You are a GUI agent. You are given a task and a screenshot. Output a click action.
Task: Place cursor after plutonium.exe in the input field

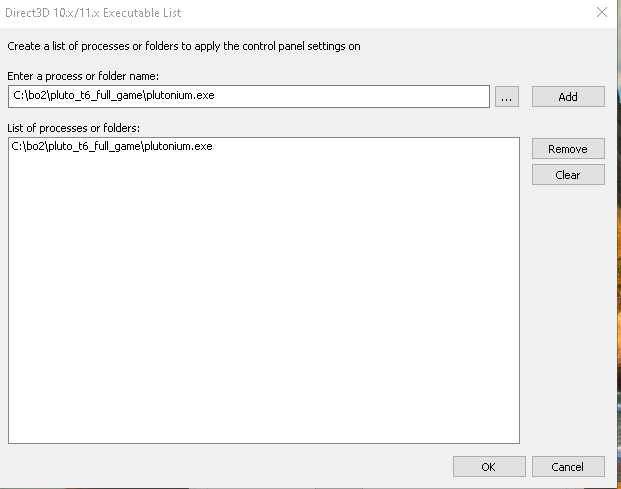(215, 95)
